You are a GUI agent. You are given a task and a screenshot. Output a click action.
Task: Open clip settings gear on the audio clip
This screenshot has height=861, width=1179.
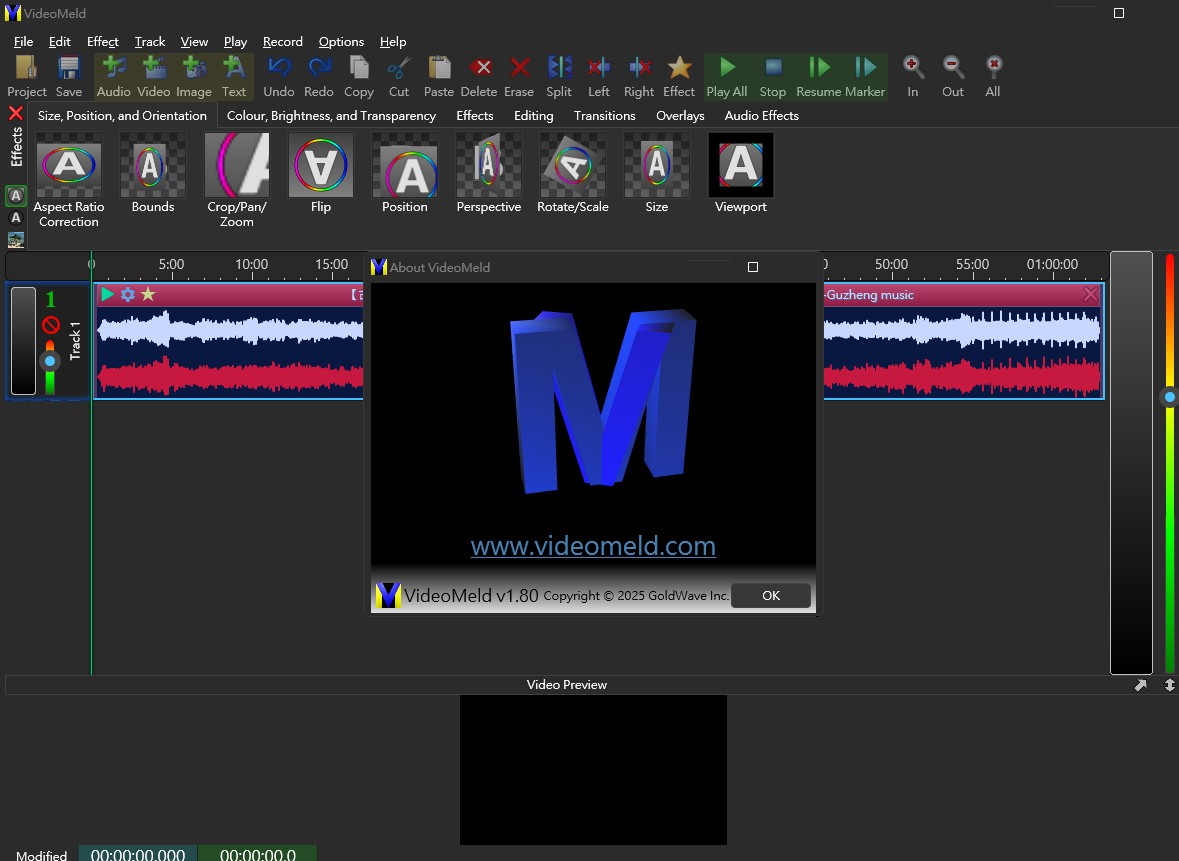click(x=128, y=294)
